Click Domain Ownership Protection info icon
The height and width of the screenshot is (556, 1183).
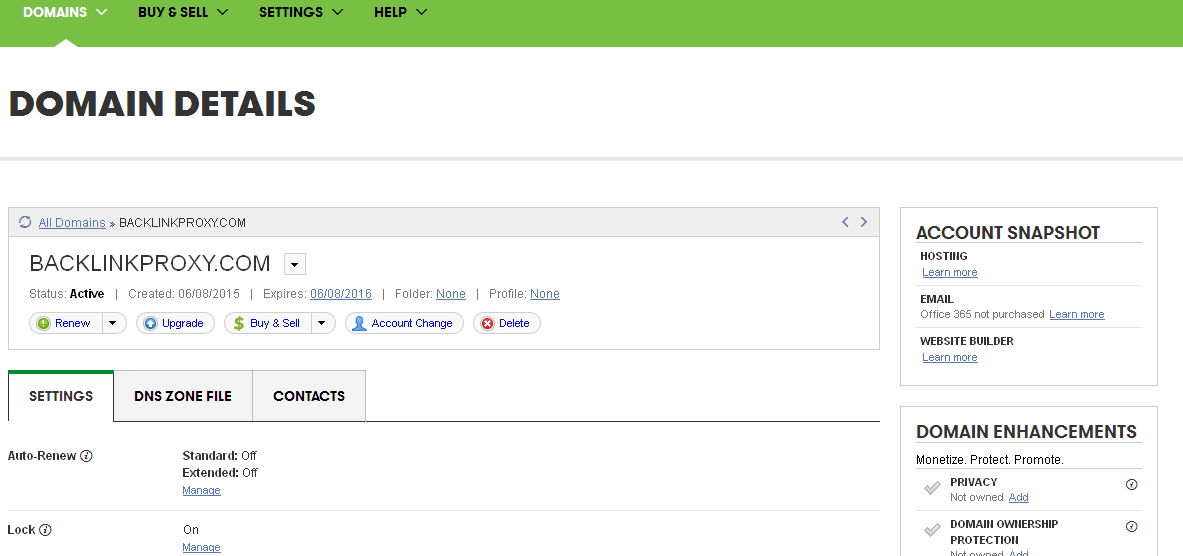tap(1132, 526)
